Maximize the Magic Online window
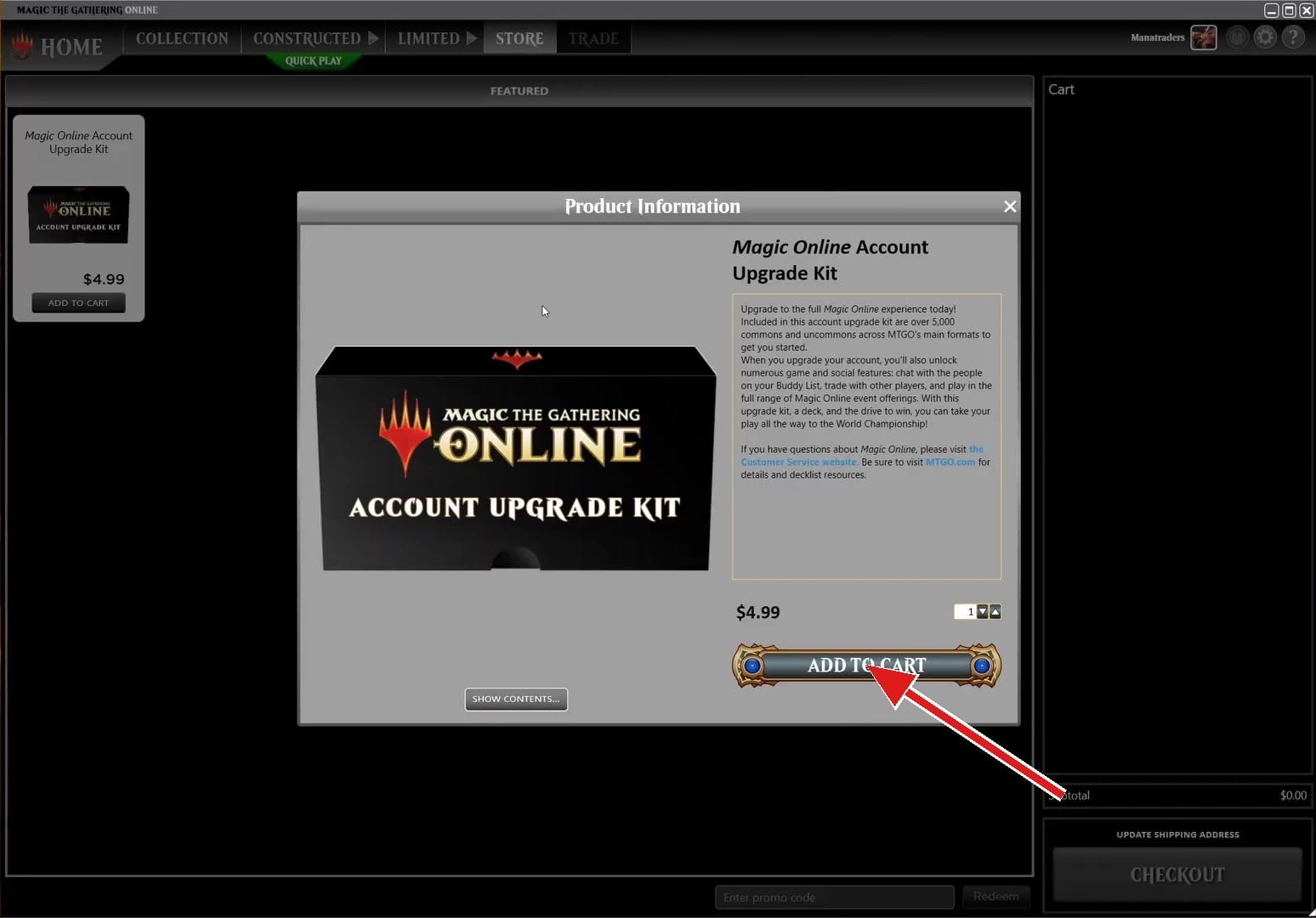Image resolution: width=1316 pixels, height=918 pixels. point(1289,10)
